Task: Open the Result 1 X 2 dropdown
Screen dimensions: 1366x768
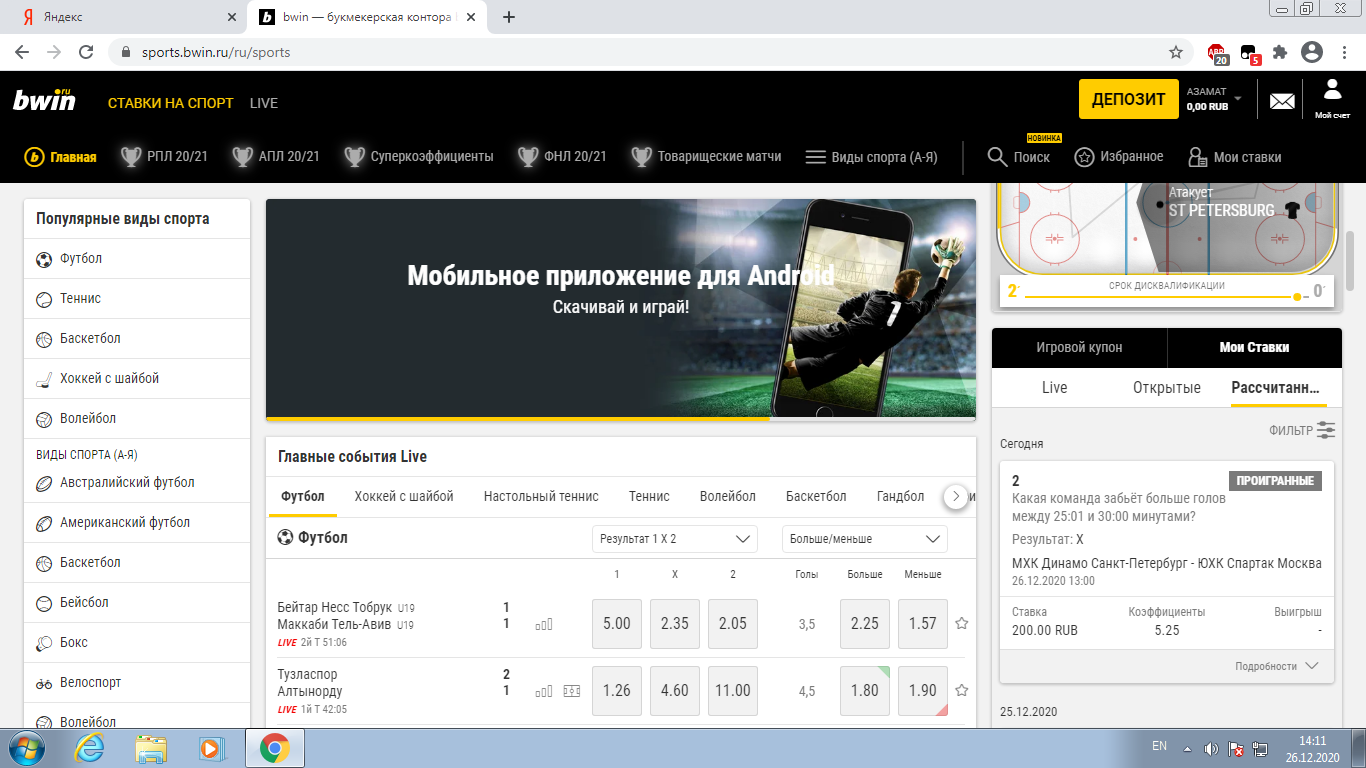Action: coord(675,539)
